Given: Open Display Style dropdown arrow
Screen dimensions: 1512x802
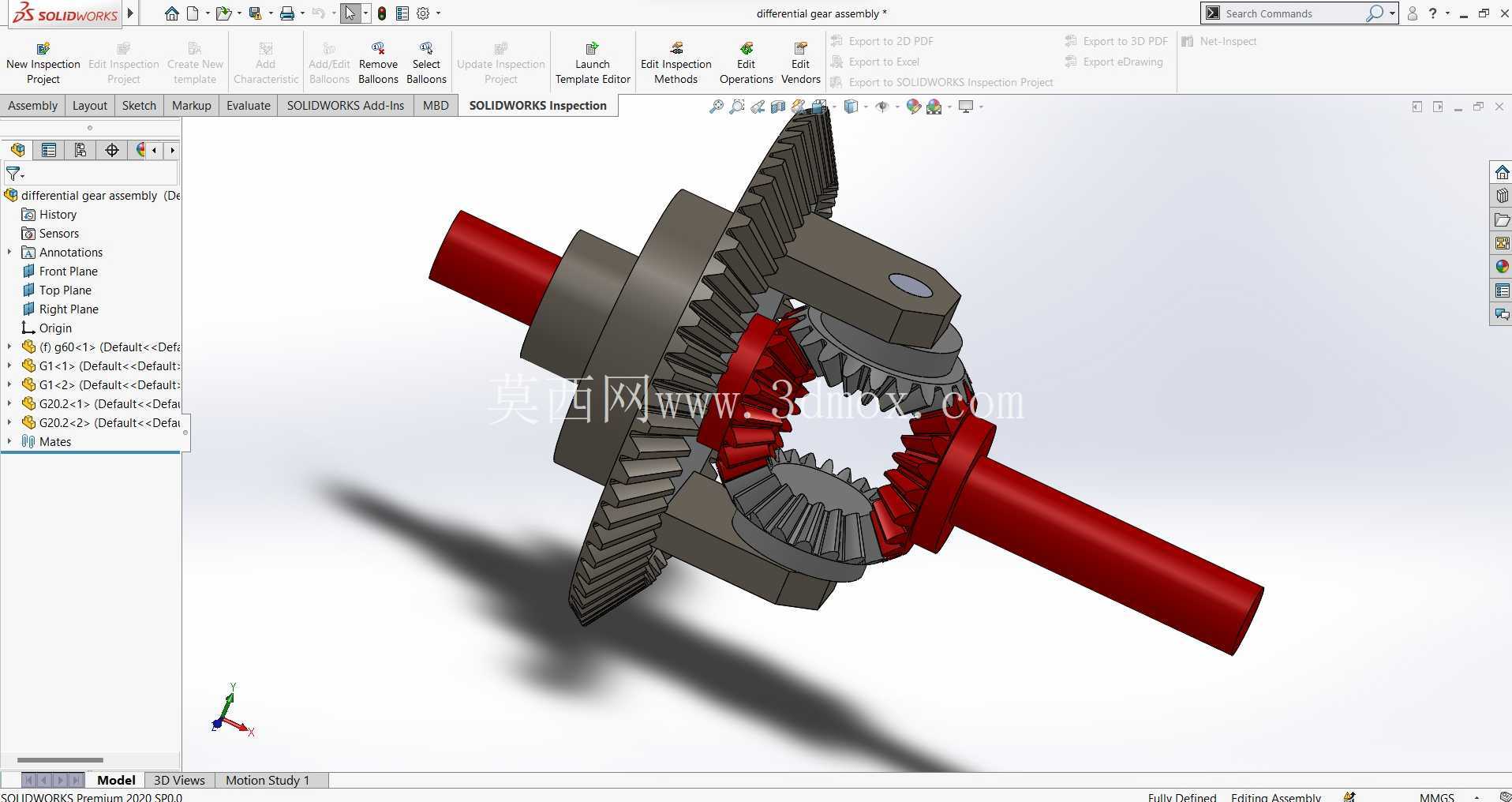Looking at the screenshot, I should (x=866, y=107).
